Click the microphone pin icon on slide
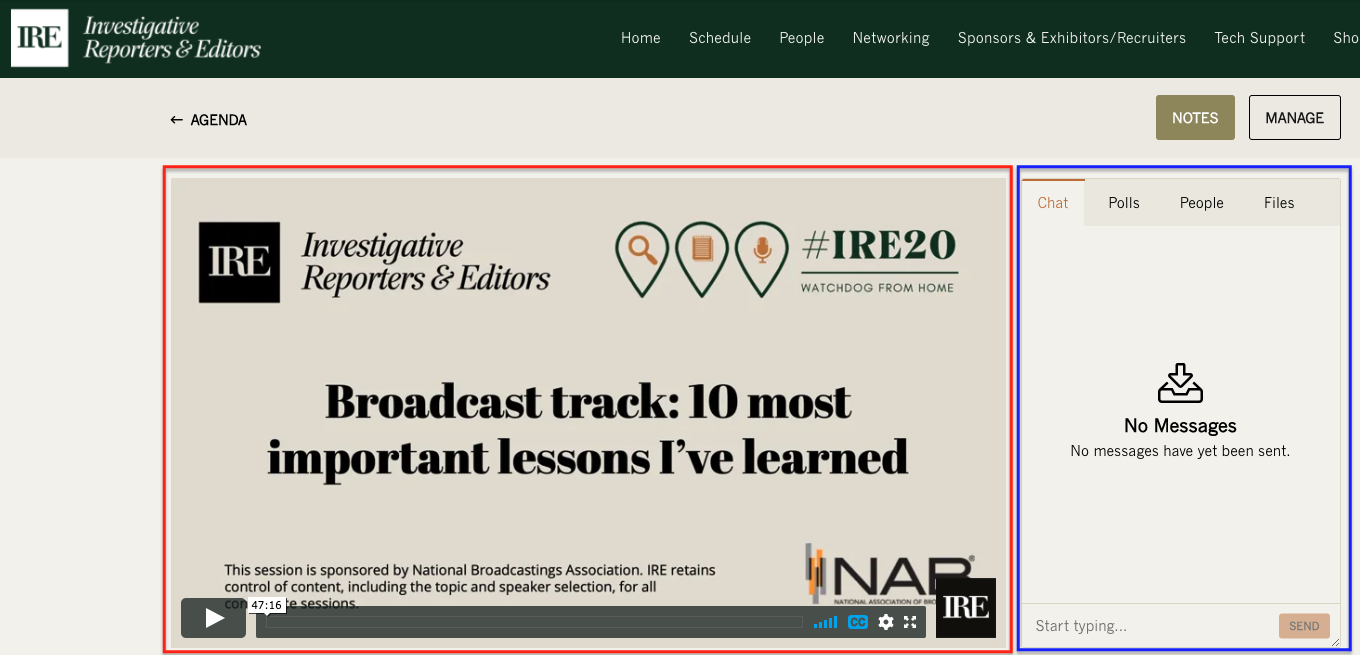The height and width of the screenshot is (655, 1360). click(x=762, y=259)
